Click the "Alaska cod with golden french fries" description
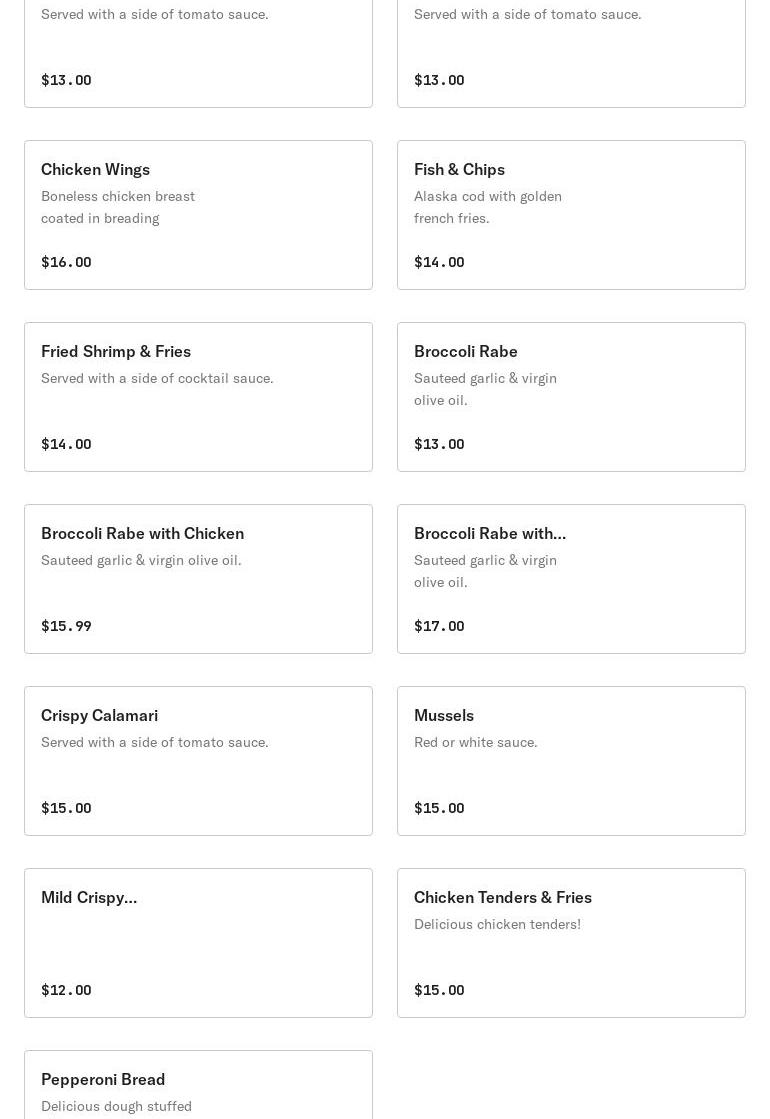 click(x=488, y=207)
